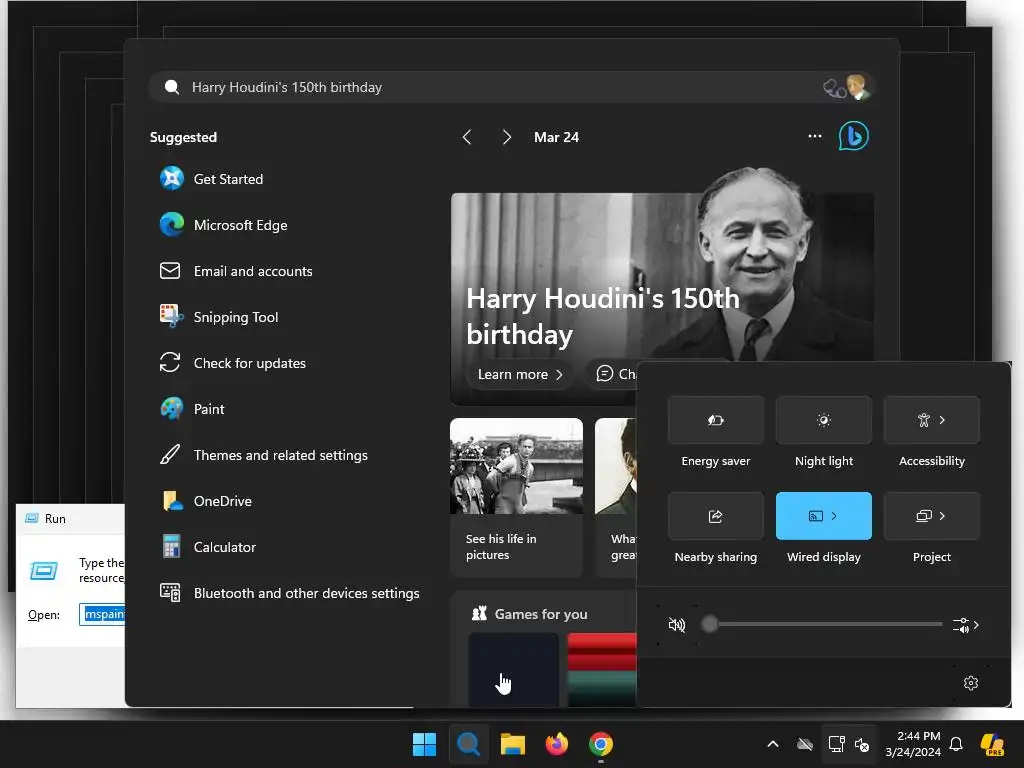Viewport: 1024px width, 768px height.
Task: Open the red striped game tile
Action: (601, 669)
